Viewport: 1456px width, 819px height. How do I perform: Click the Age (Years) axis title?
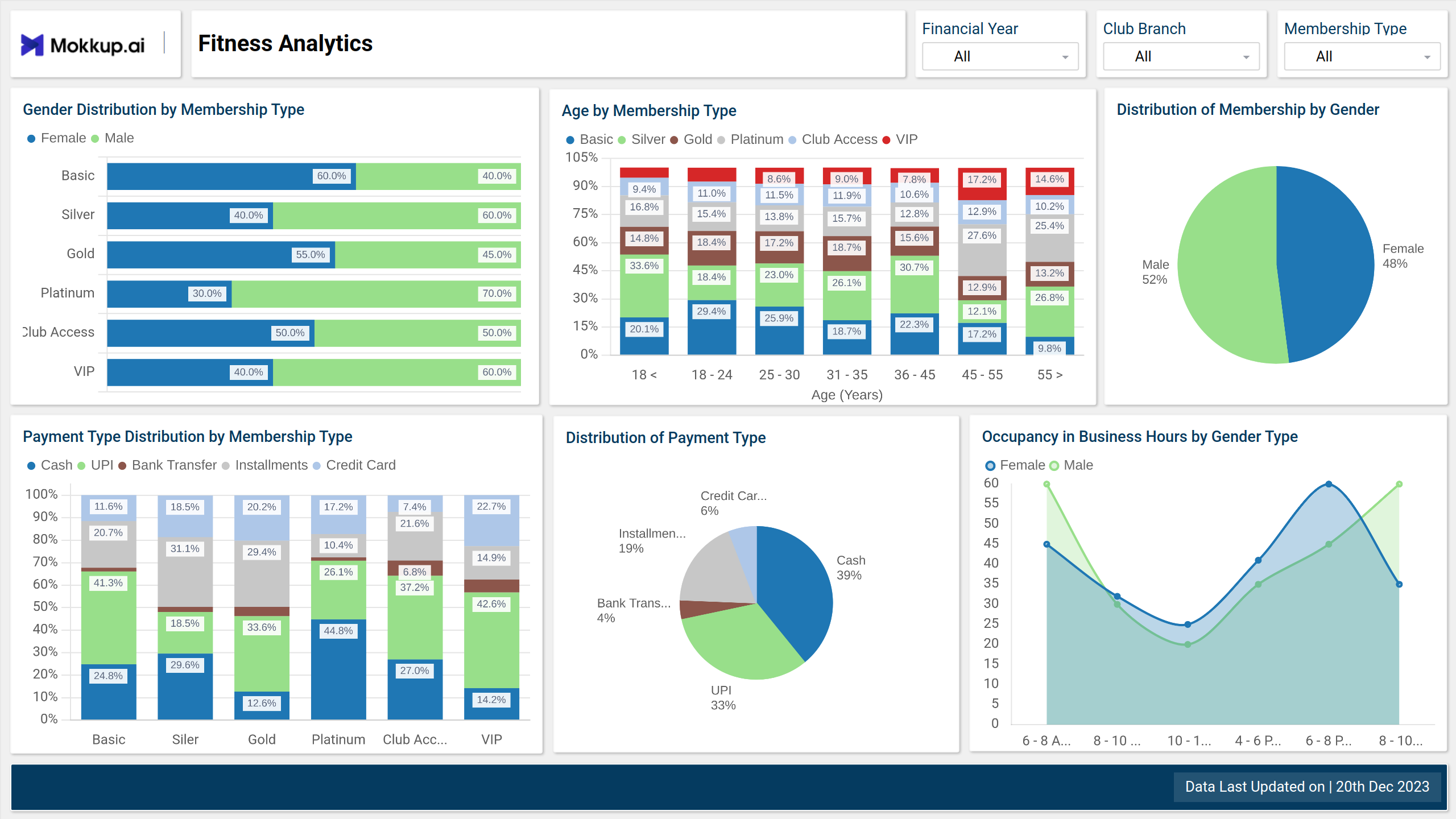click(x=847, y=395)
